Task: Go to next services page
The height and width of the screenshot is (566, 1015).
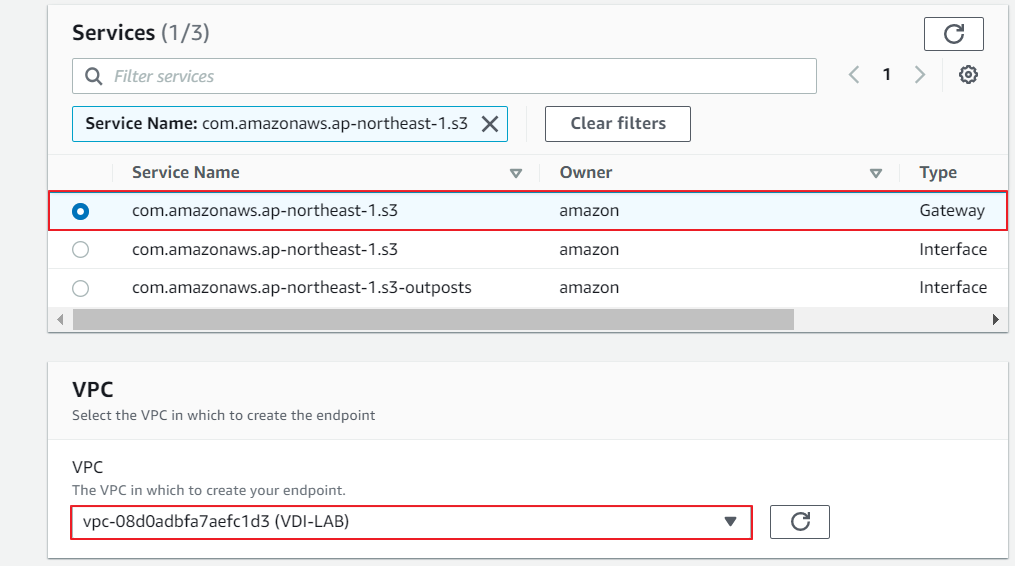Action: coord(920,75)
